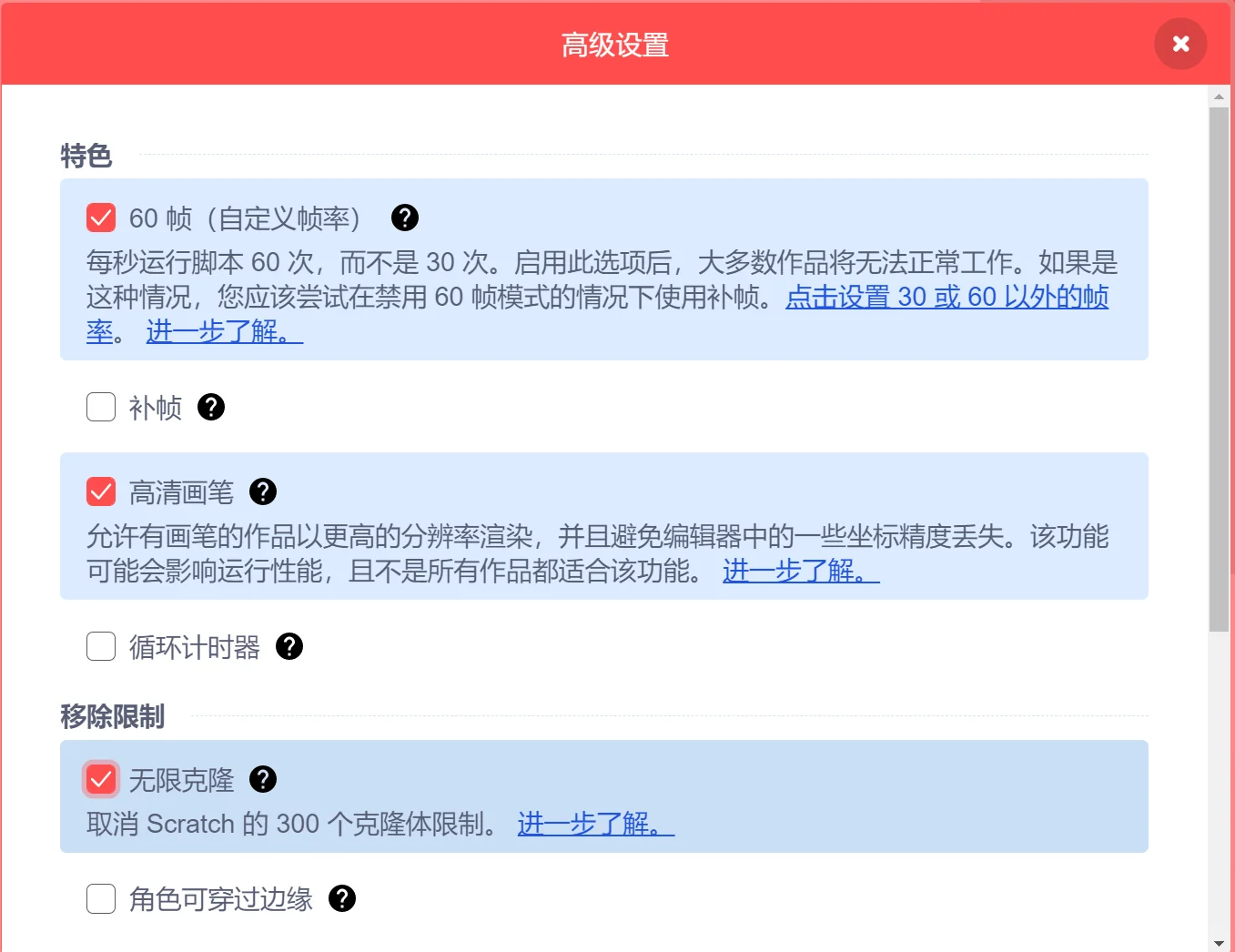Open help for the 高清画笔 option
Image resolution: width=1235 pixels, height=952 pixels.
(262, 491)
